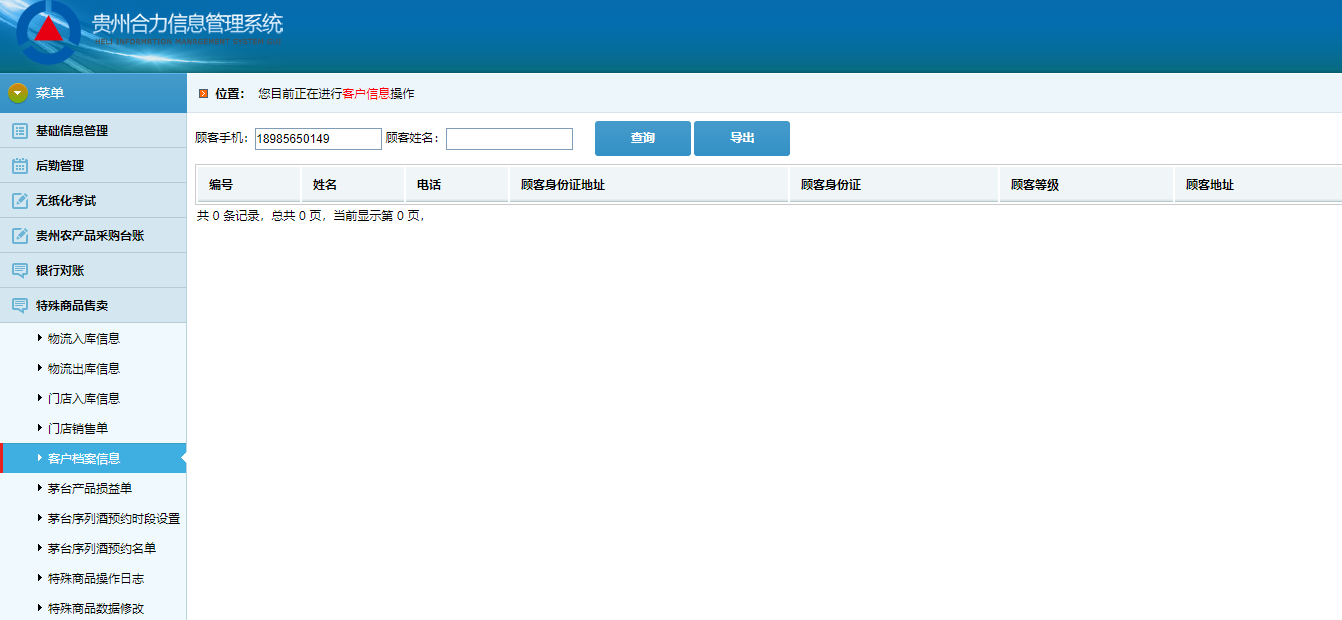This screenshot has height=620, width=1342.
Task: Collapse the 特殊商品售卖 menu section
Action: pyautogui.click(x=72, y=306)
